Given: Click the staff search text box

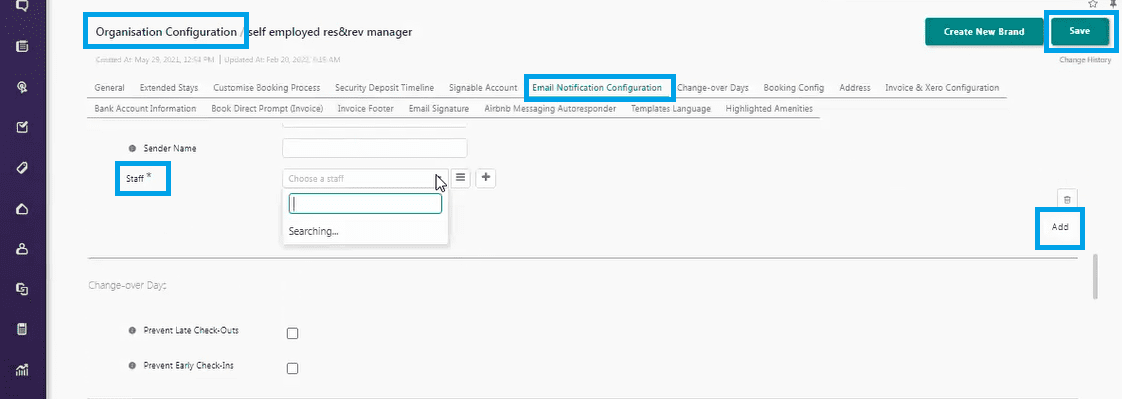Looking at the screenshot, I should (365, 204).
